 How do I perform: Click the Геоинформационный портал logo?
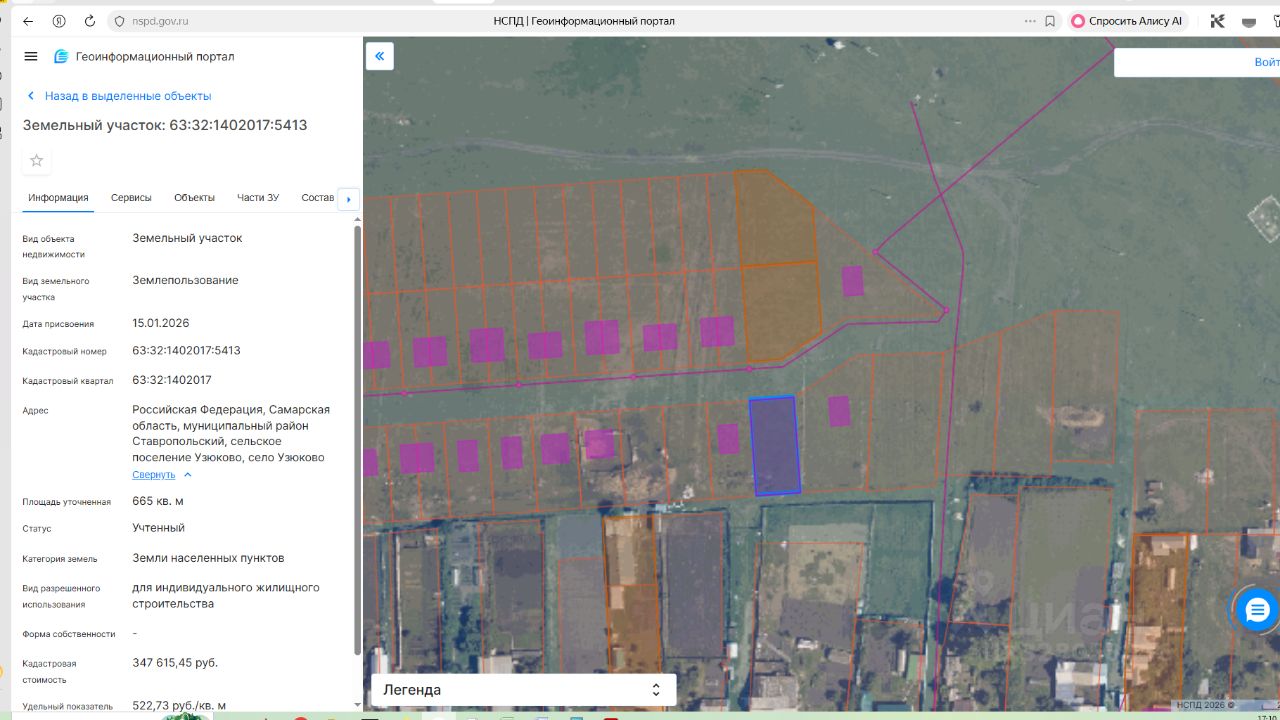(x=144, y=57)
